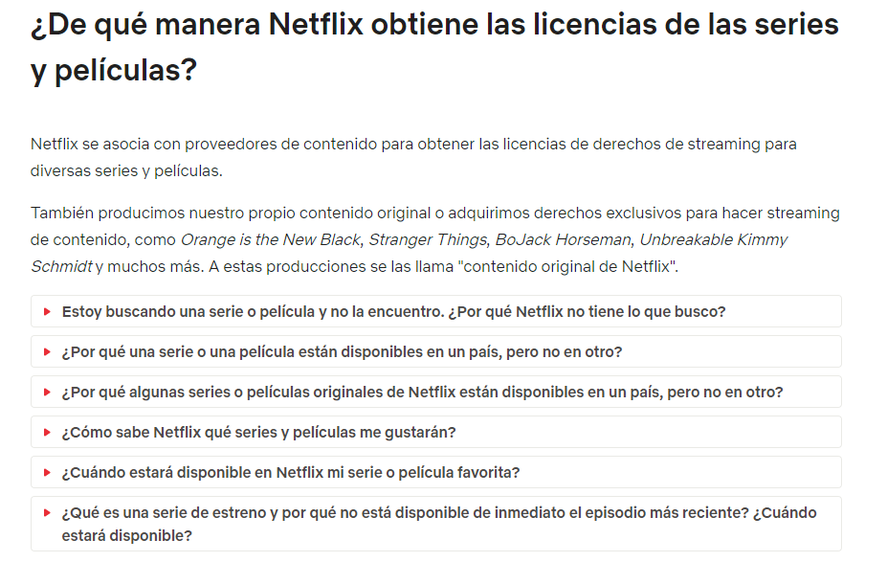Click the red triangle beside 'Estoy buscando una serie'
887x562 pixels.
tap(48, 311)
